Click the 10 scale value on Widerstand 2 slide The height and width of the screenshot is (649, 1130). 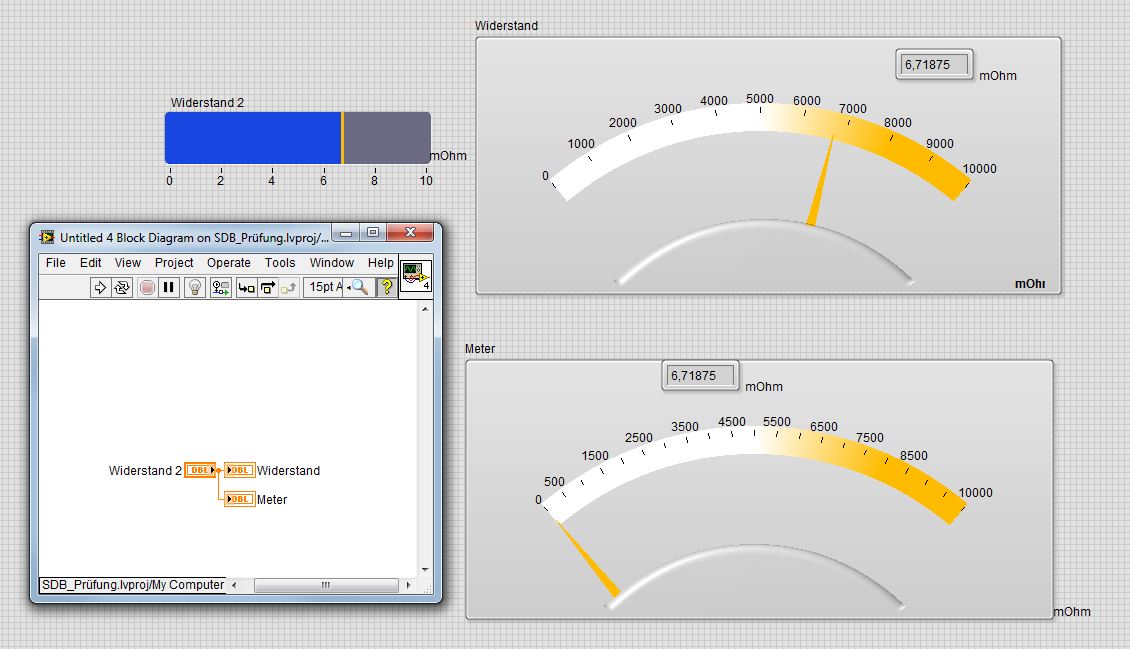(426, 181)
